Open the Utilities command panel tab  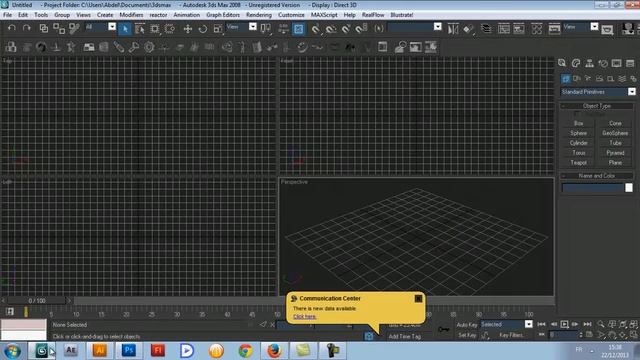tap(630, 63)
